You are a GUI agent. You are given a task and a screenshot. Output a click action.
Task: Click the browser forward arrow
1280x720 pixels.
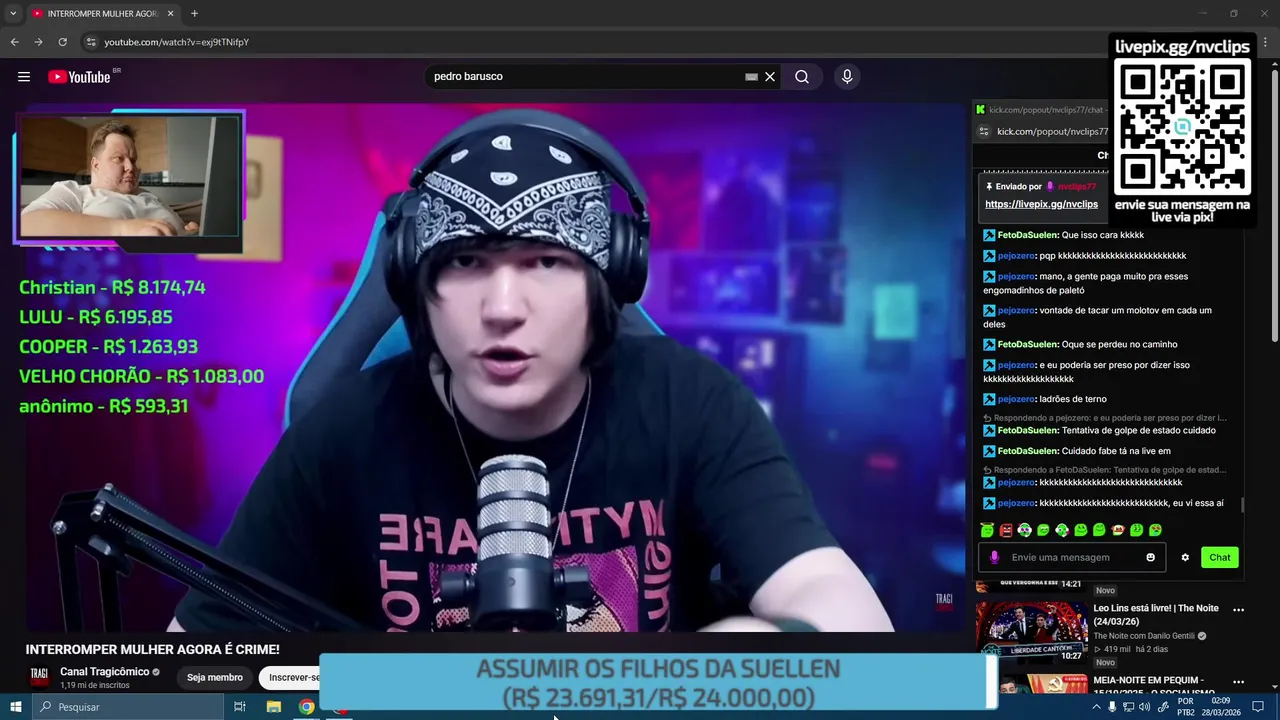point(38,42)
